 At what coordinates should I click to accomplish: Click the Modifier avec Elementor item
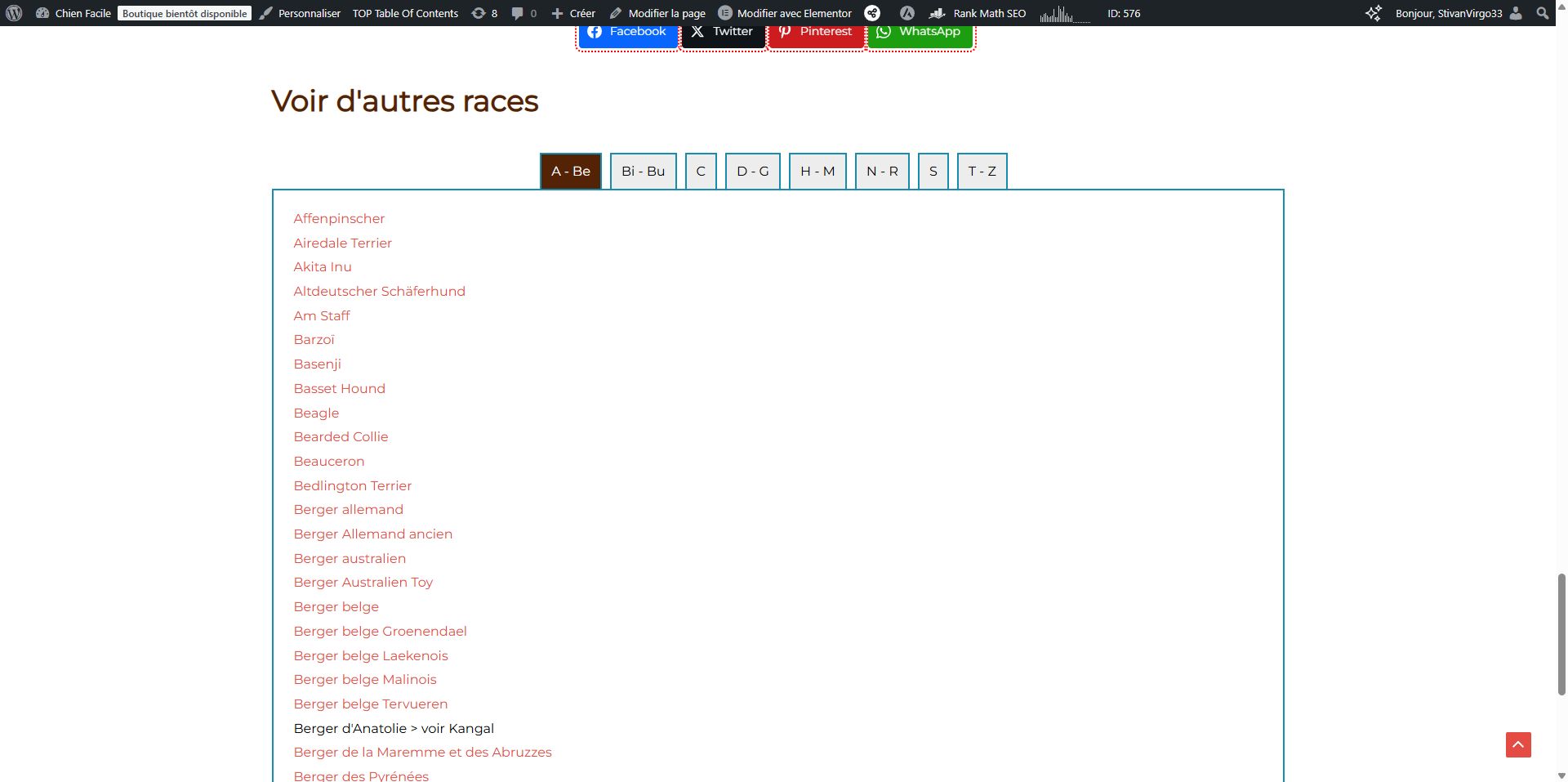[785, 13]
